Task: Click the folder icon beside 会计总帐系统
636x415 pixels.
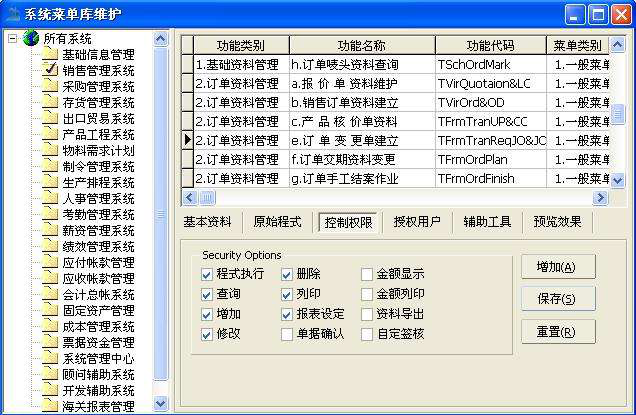Action: coord(51,294)
